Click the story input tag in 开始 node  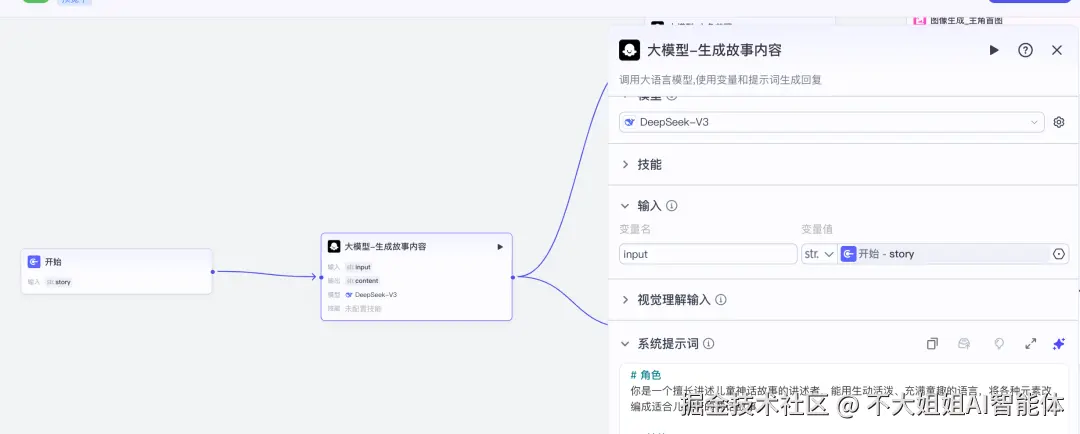coord(59,282)
